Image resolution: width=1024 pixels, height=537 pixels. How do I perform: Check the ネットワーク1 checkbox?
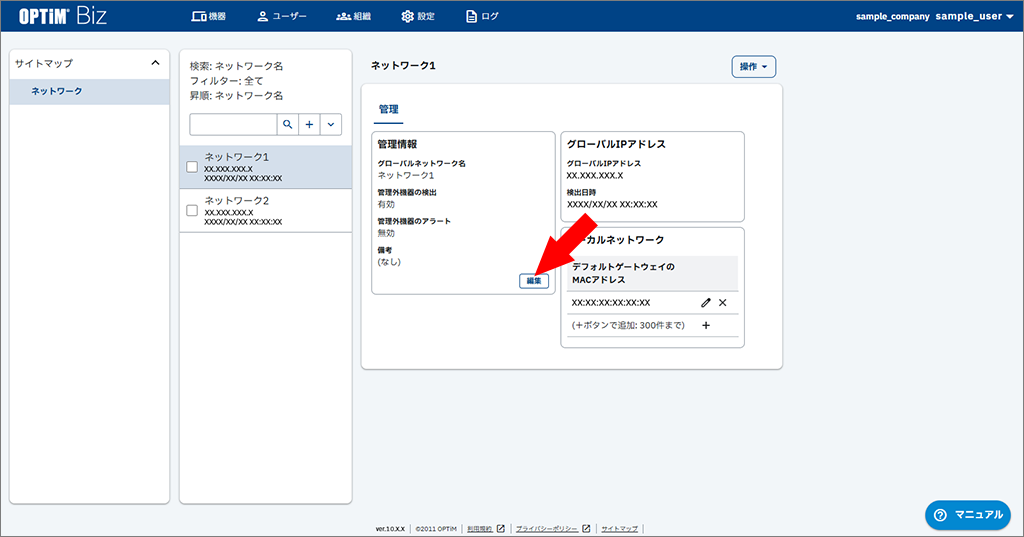click(x=192, y=167)
